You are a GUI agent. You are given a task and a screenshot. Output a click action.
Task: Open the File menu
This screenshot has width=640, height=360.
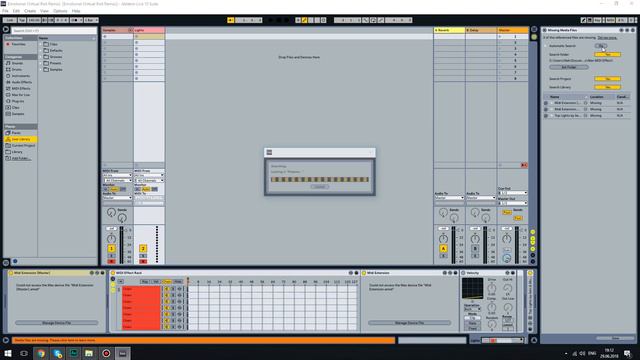point(5,11)
